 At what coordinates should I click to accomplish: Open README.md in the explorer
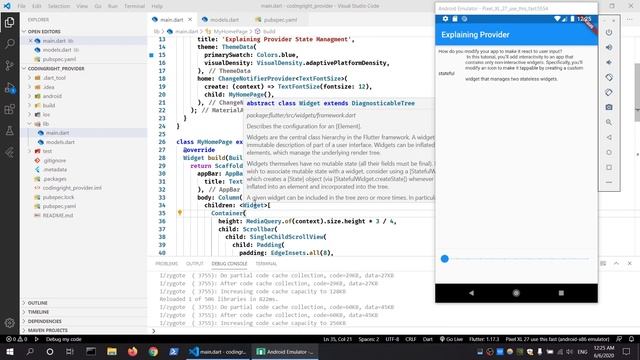[x=58, y=216]
